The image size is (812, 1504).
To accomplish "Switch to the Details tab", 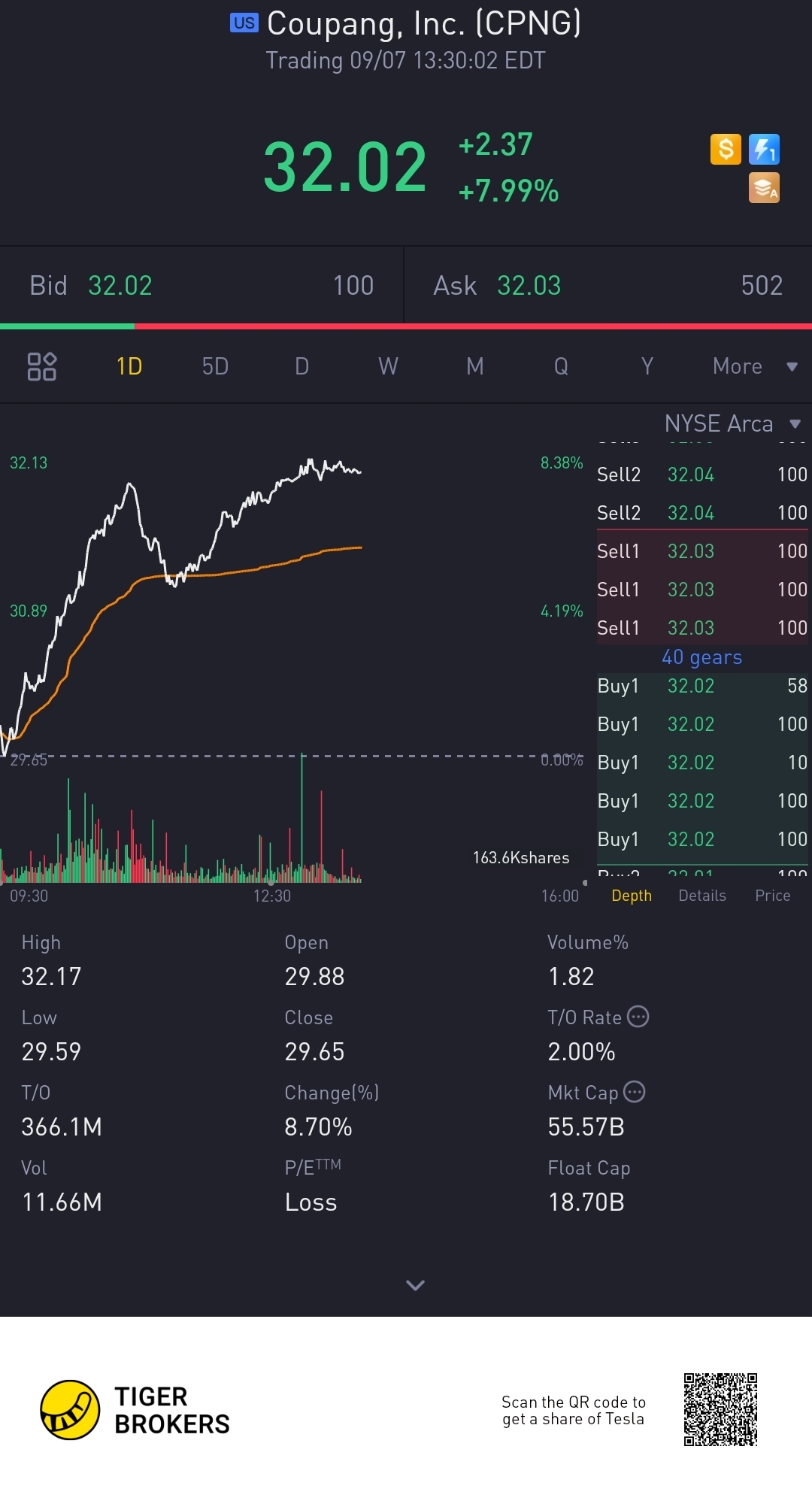I will [x=702, y=896].
